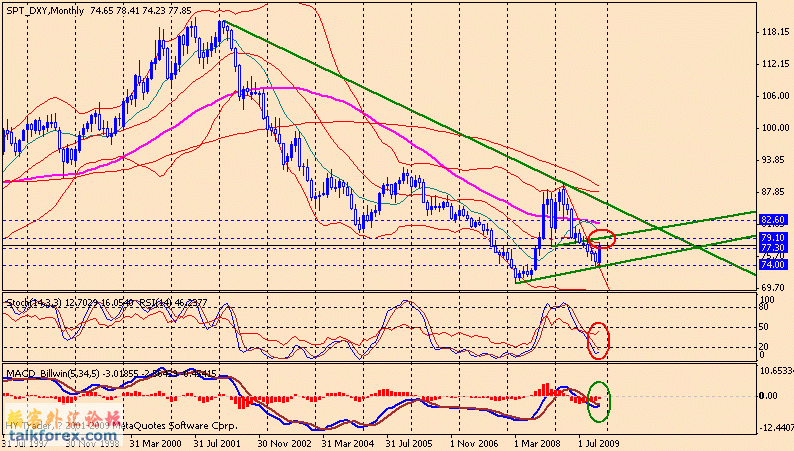The height and width of the screenshot is (451, 794).
Task: Click the blue 82.60 level tag
Action: click(773, 220)
